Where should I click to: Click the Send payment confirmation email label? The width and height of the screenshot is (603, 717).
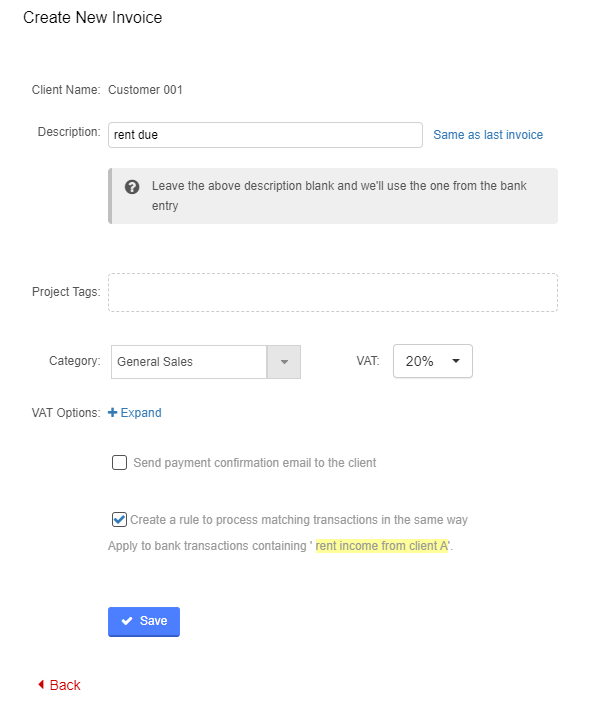pyautogui.click(x=255, y=463)
